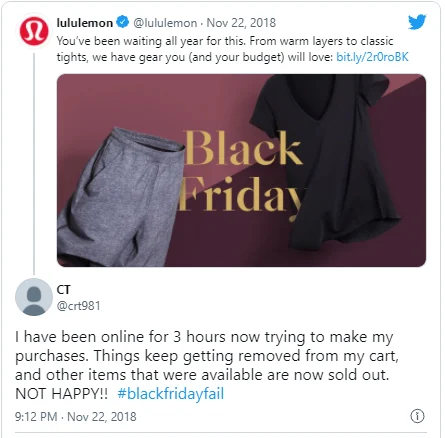Open CT's default grey profile avatar
The height and width of the screenshot is (438, 445).
pos(34,297)
